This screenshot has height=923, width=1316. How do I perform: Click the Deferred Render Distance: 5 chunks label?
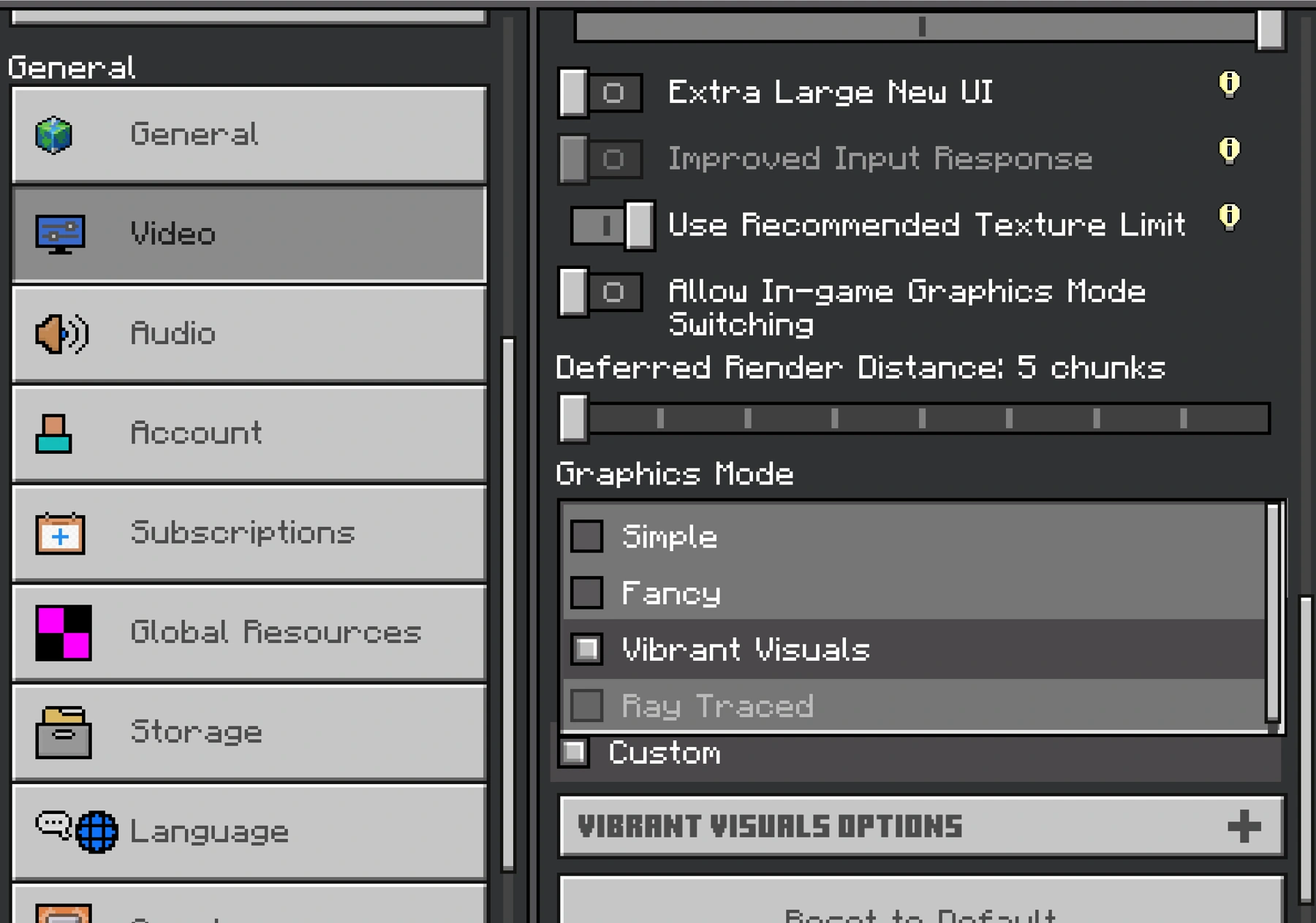pos(861,368)
